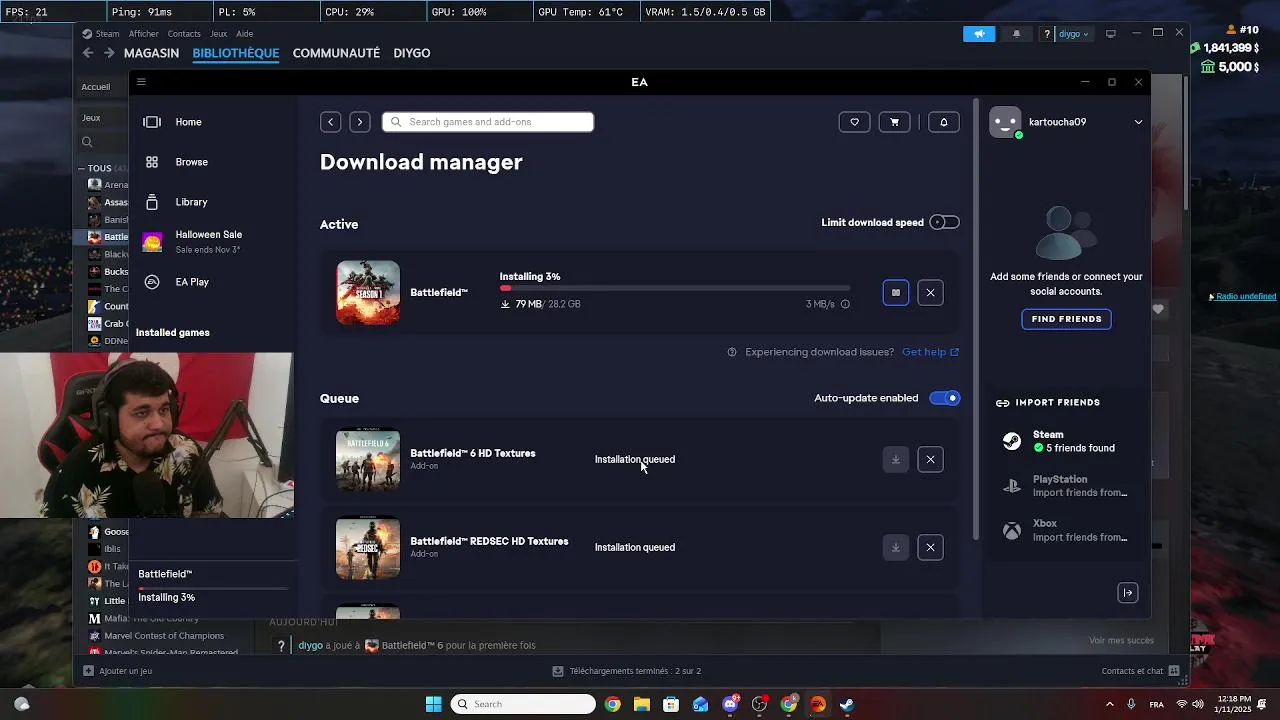Open Steam notifications bell
Viewport: 1280px width, 720px height.
pyautogui.click(x=1017, y=34)
